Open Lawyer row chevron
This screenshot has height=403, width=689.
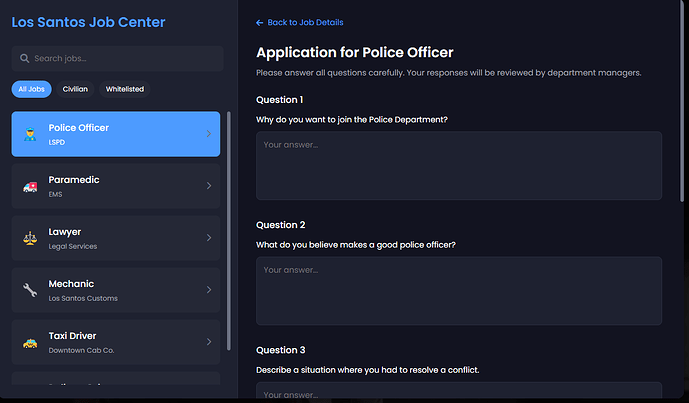209,237
